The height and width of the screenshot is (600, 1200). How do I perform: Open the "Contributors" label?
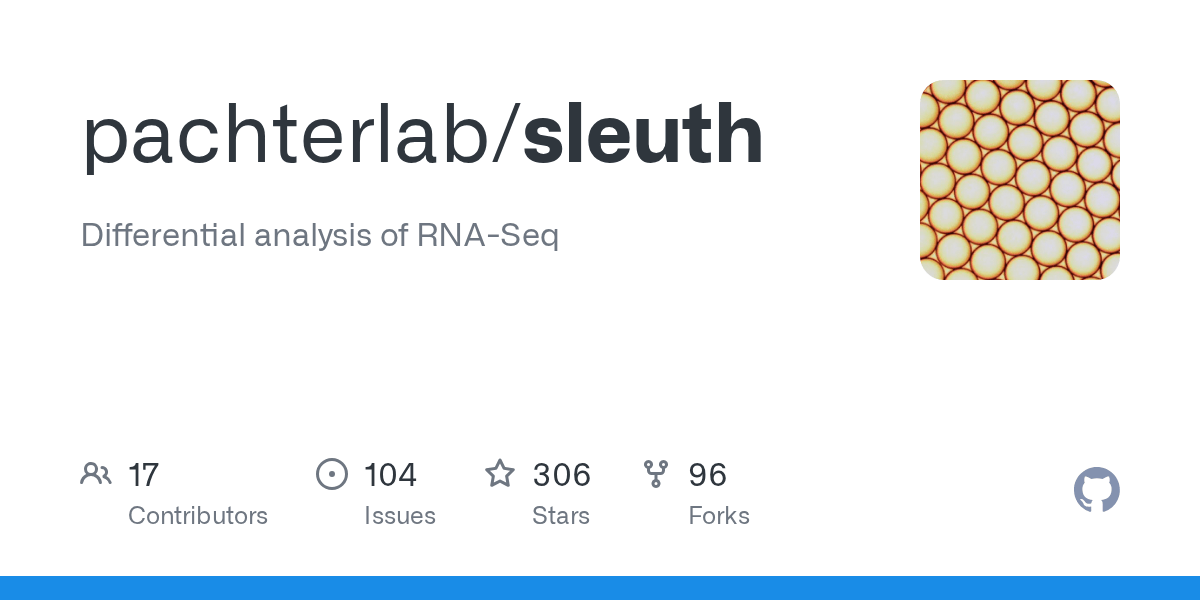[x=198, y=516]
